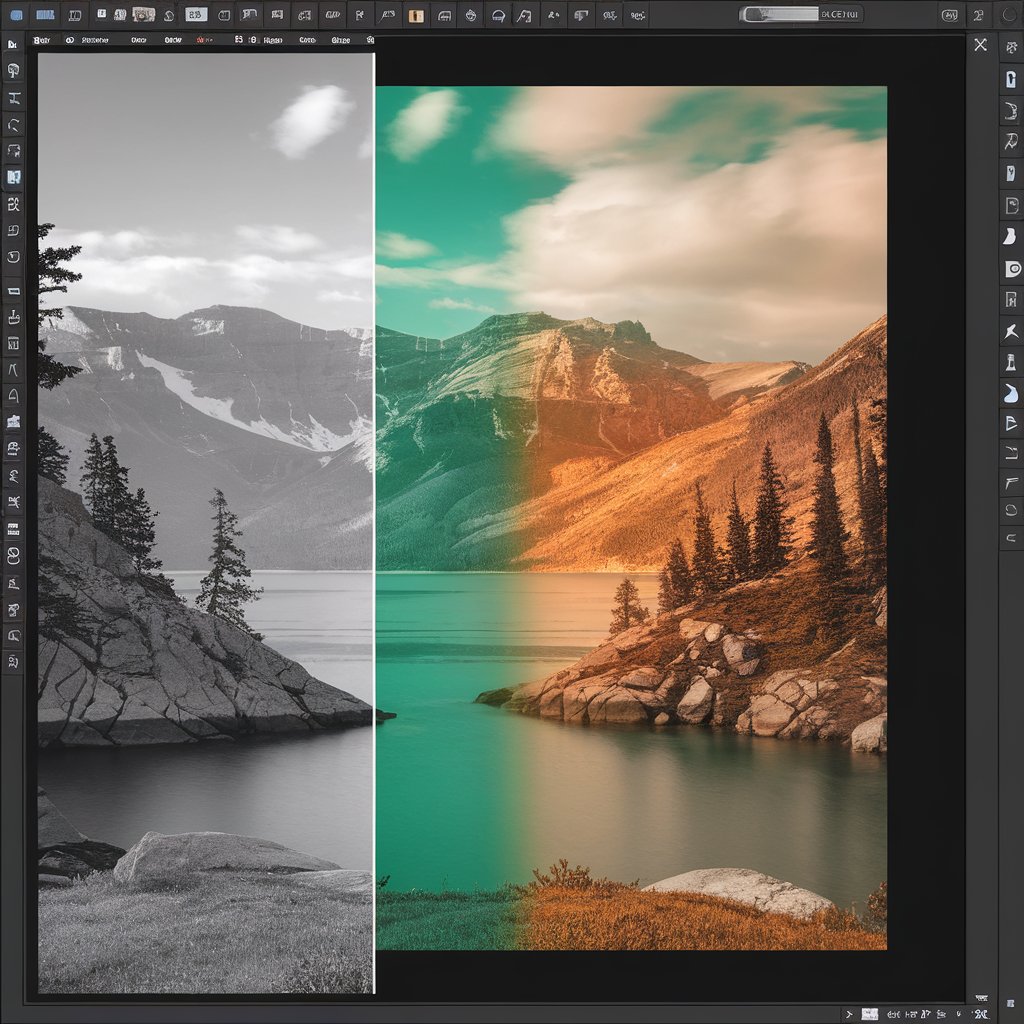Click the blue icon at top-left of toolbar
This screenshot has width=1024, height=1024.
pyautogui.click(x=16, y=15)
